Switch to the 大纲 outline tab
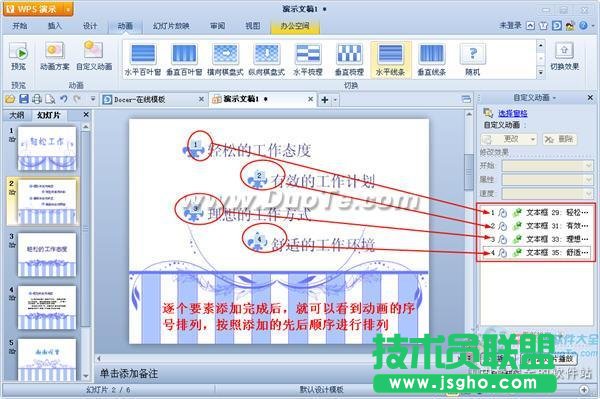600x399 pixels. click(x=16, y=115)
